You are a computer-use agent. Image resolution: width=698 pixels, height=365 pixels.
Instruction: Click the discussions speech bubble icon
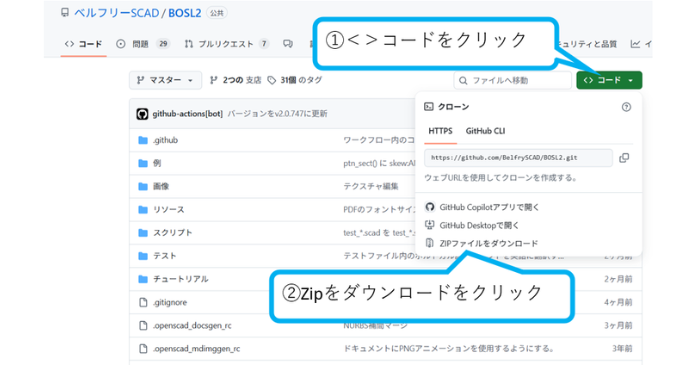(288, 44)
